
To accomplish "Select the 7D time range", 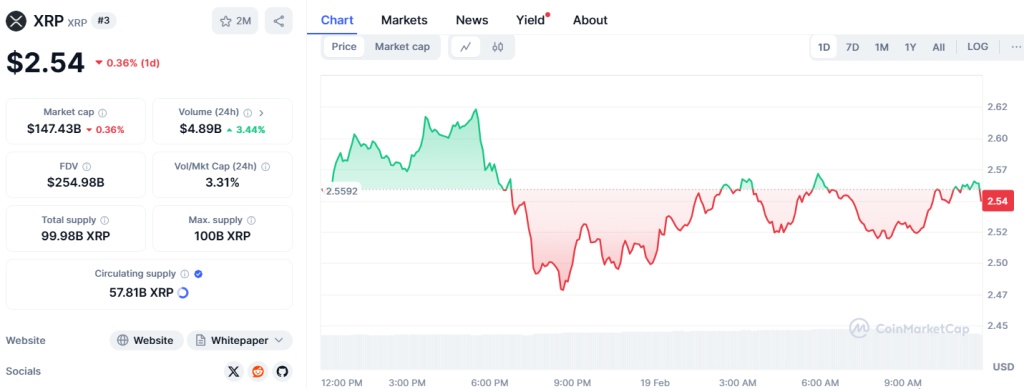I will pyautogui.click(x=852, y=47).
